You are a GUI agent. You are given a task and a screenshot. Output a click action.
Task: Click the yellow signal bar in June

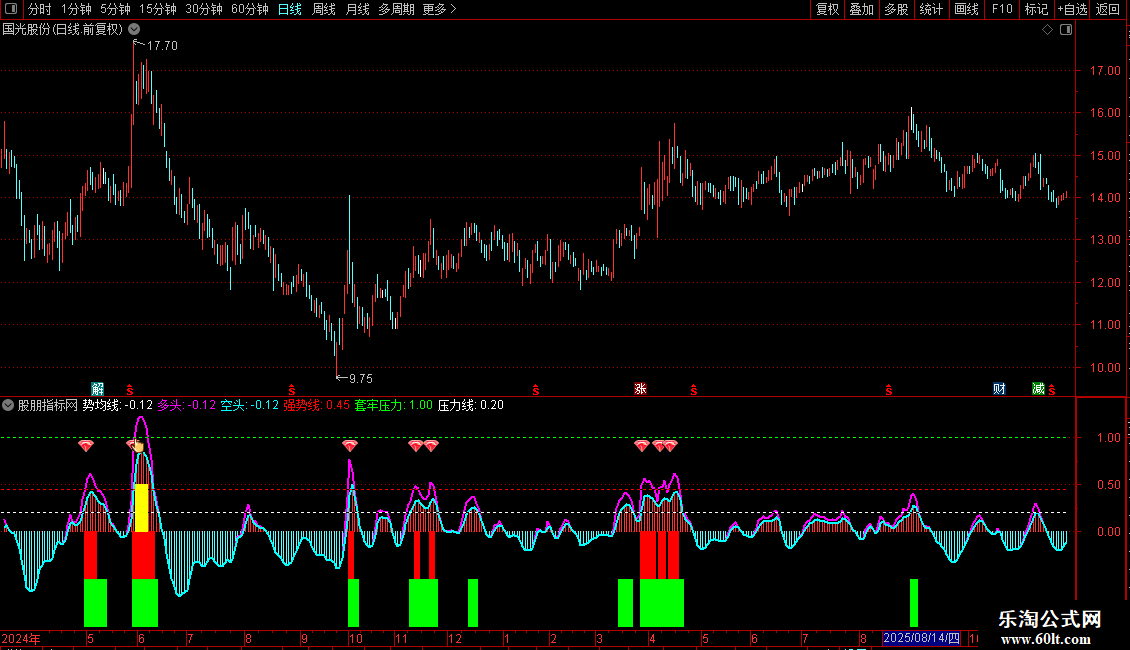tap(142, 508)
